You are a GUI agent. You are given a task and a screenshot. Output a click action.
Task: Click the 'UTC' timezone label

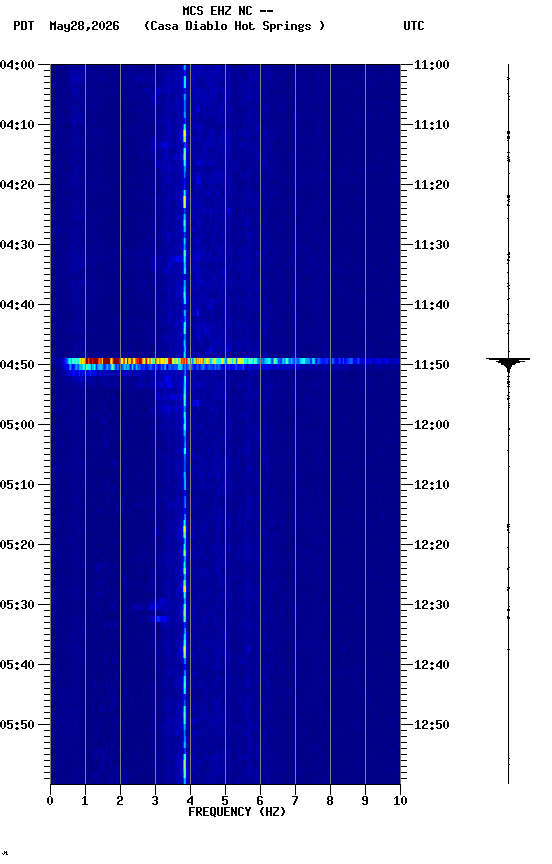coord(414,26)
